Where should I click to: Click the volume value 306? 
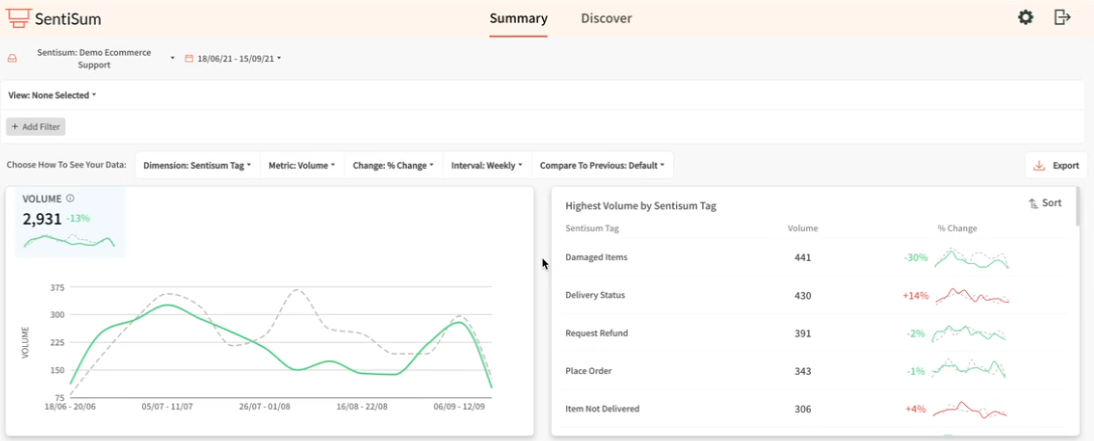tap(802, 409)
